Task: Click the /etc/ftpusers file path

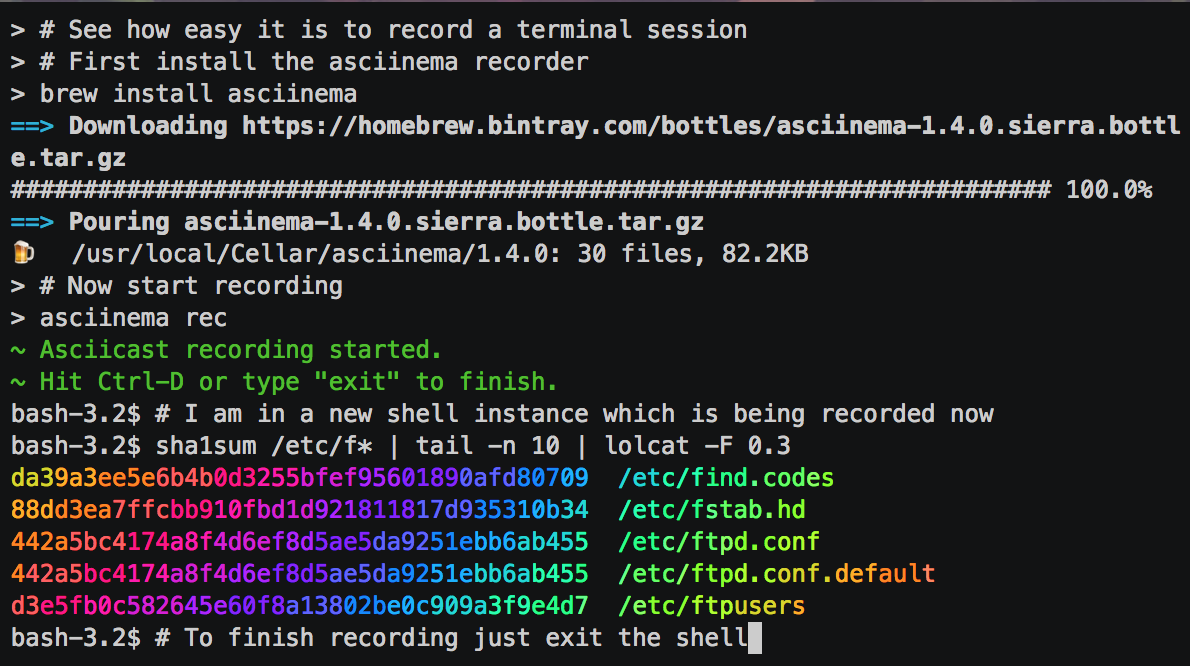Action: pos(711,606)
